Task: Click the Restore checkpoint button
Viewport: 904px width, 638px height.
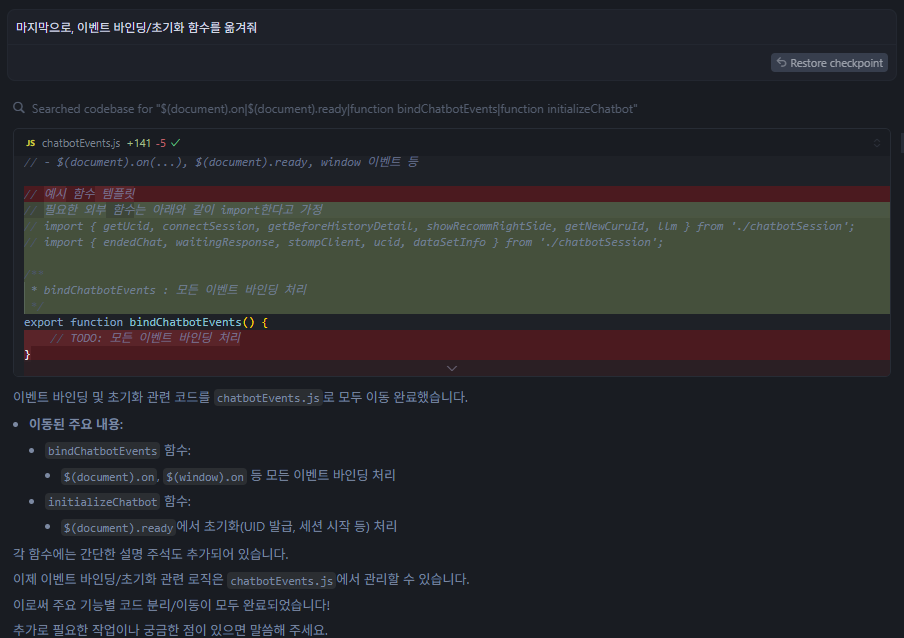Action: click(829, 63)
